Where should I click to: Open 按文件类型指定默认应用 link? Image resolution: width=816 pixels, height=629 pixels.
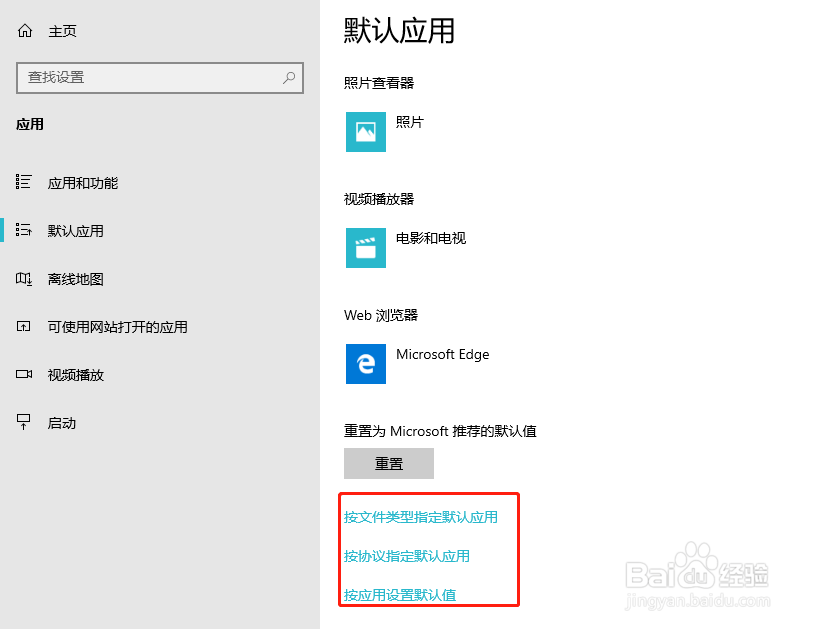pyautogui.click(x=420, y=517)
